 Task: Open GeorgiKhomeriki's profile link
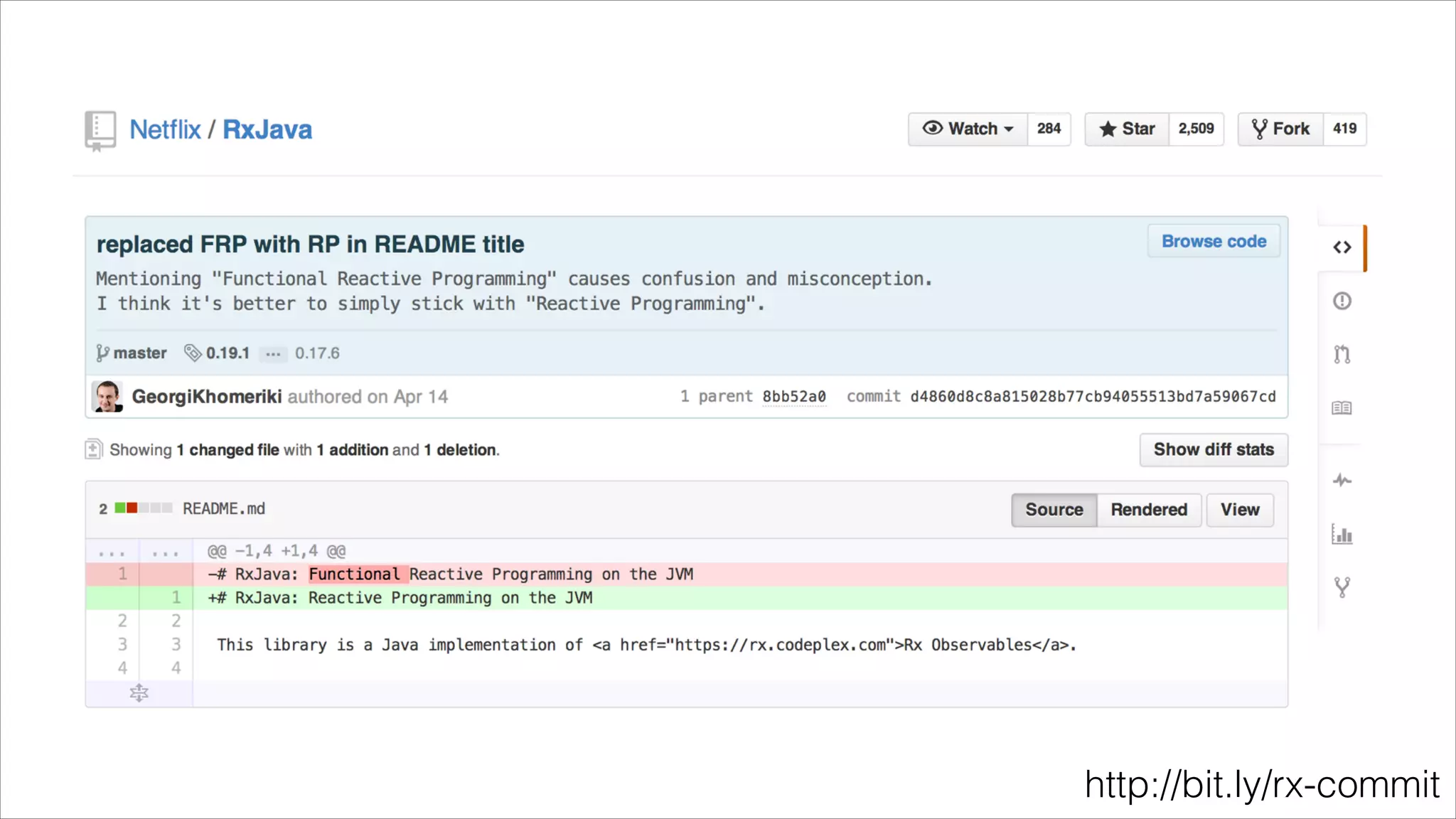207,397
